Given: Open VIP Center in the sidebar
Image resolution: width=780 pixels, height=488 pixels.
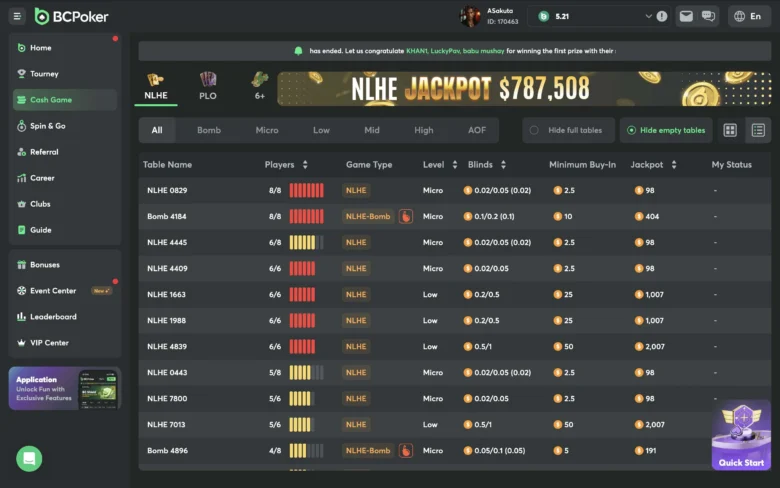Looking at the screenshot, I should pos(65,343).
